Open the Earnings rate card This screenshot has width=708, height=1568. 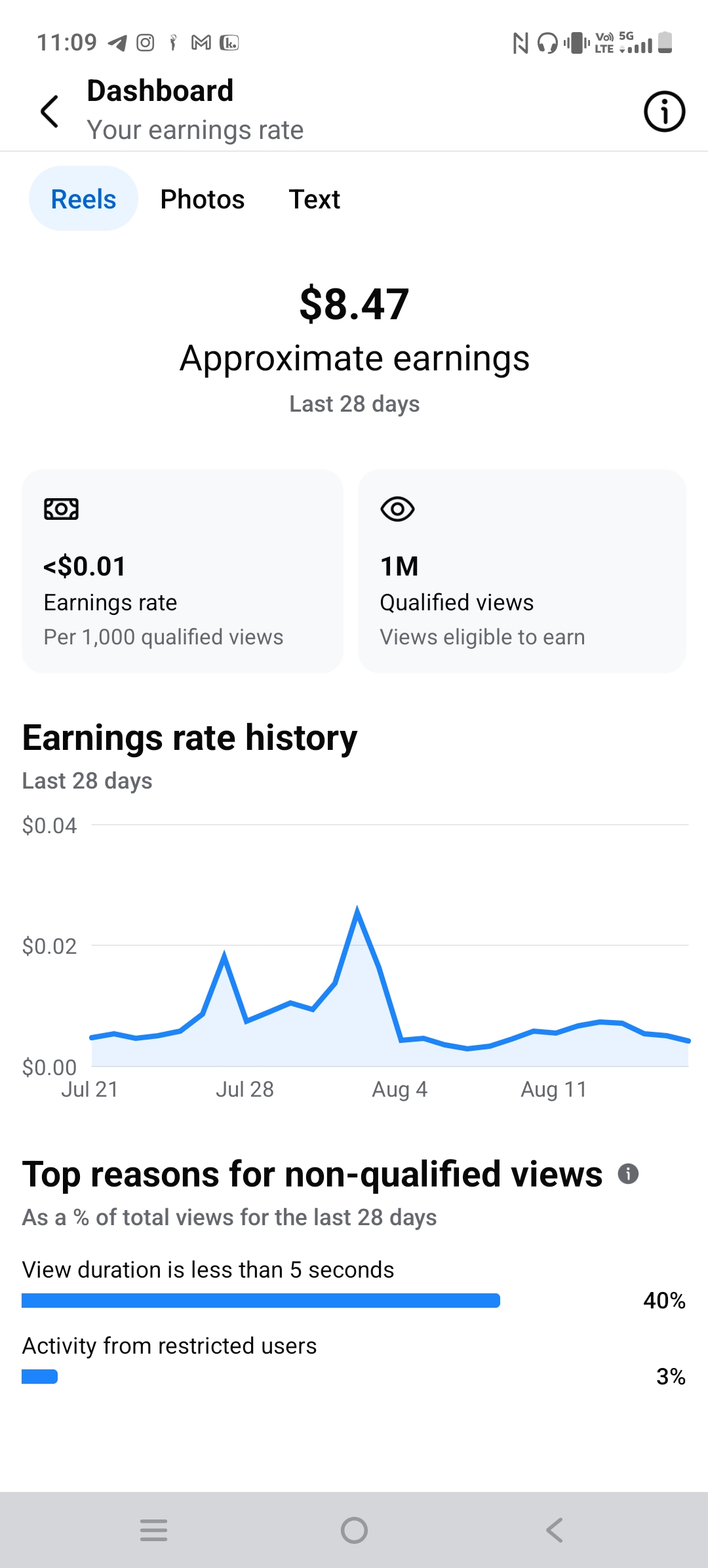(182, 570)
